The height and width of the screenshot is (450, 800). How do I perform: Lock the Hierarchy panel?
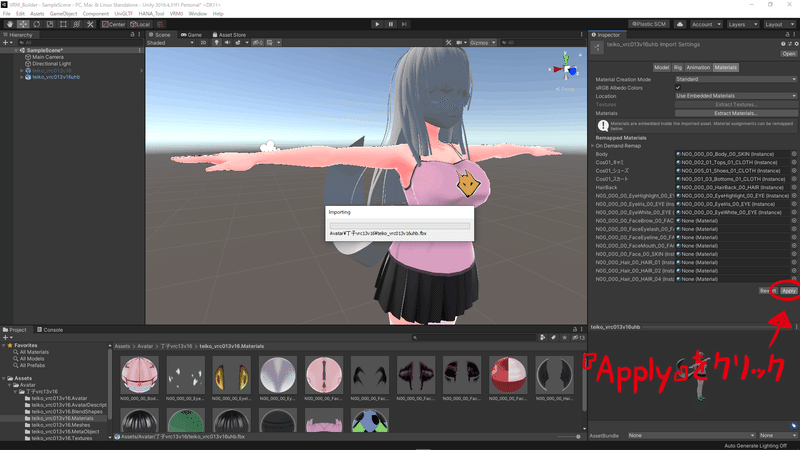132,34
